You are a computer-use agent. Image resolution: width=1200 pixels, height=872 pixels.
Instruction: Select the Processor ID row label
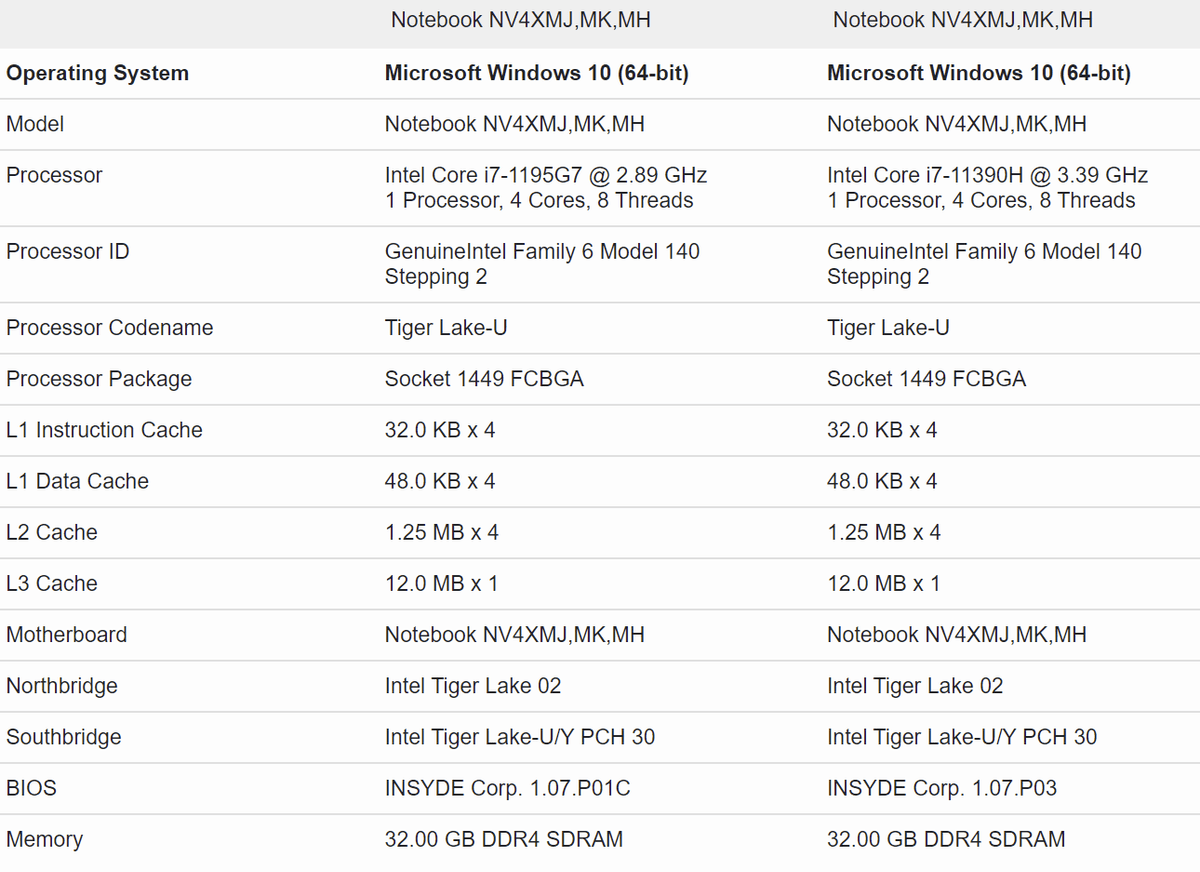(67, 252)
